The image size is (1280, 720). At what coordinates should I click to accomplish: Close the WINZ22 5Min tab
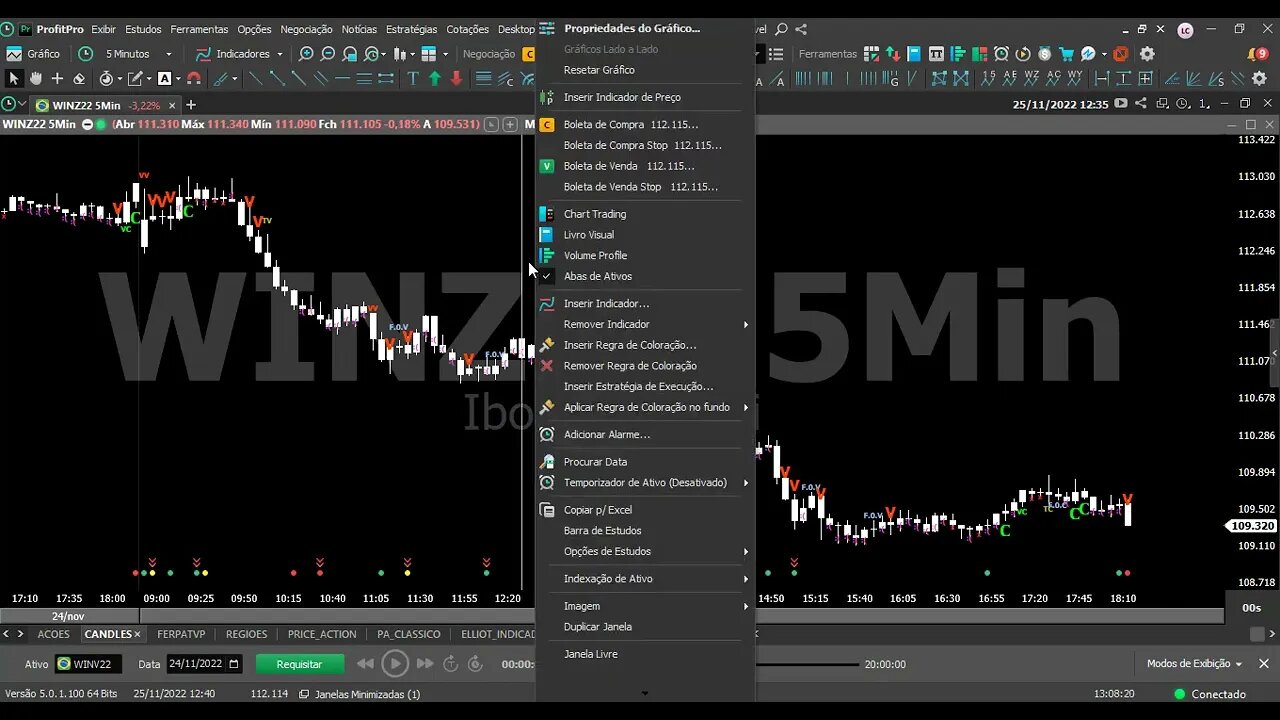pyautogui.click(x=172, y=105)
